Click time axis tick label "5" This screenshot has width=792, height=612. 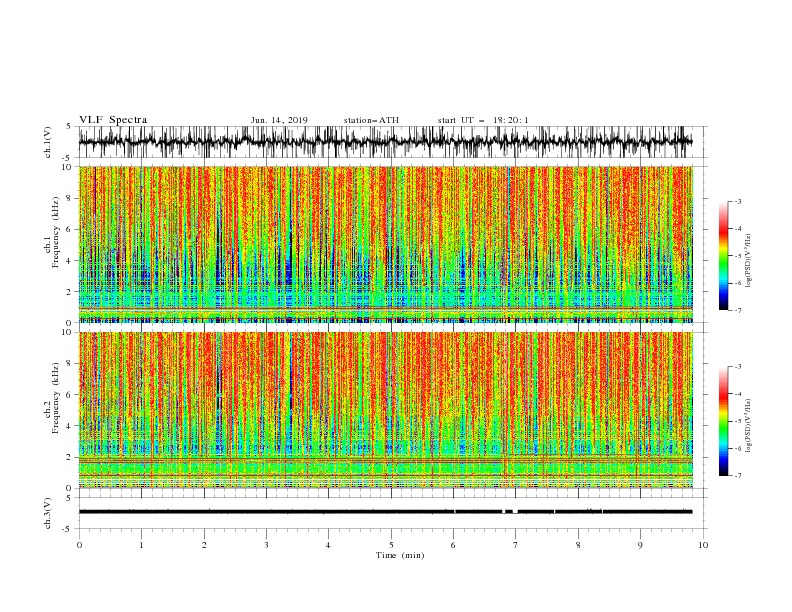[x=391, y=545]
